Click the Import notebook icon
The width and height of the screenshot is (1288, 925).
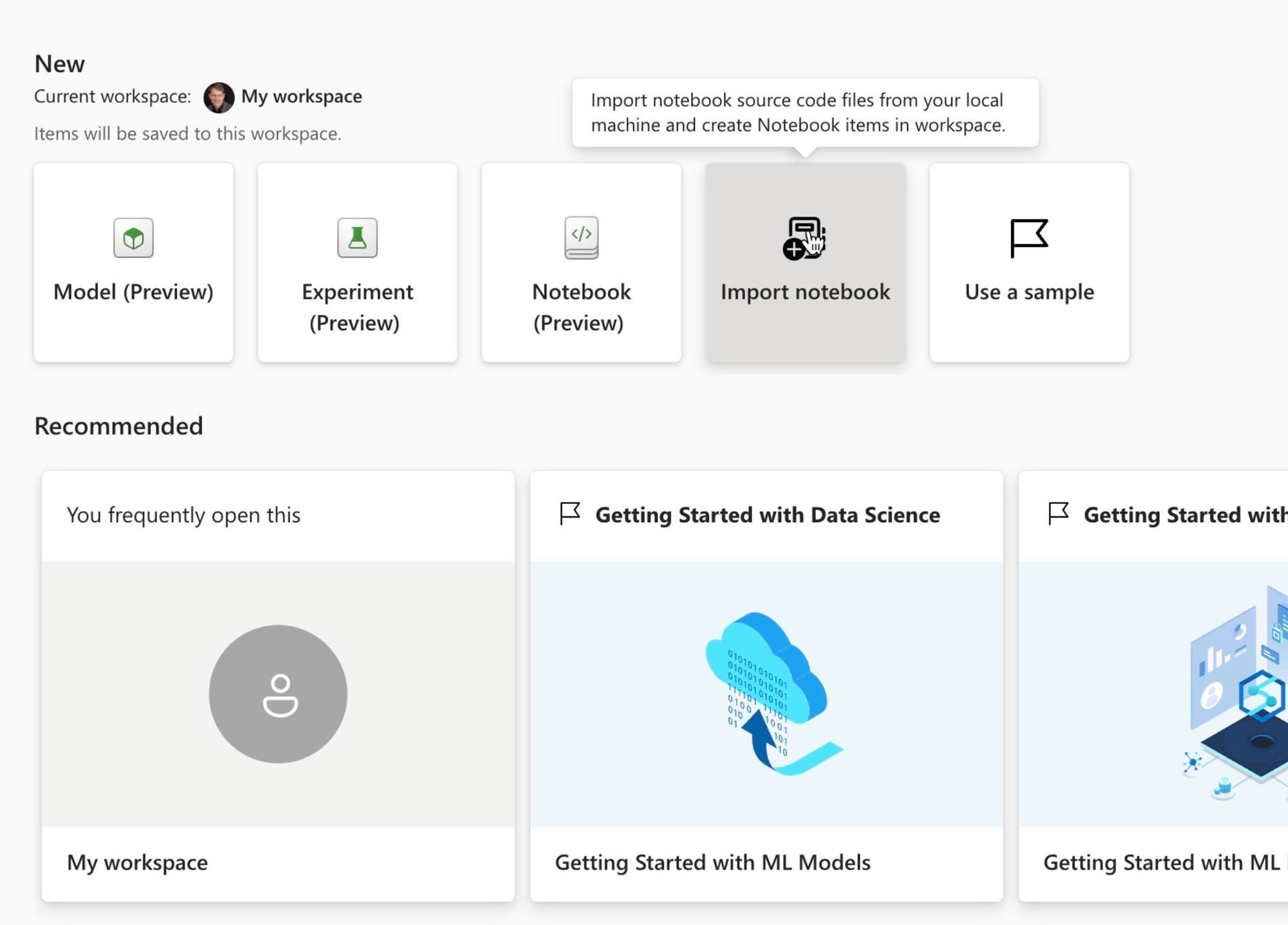click(804, 238)
